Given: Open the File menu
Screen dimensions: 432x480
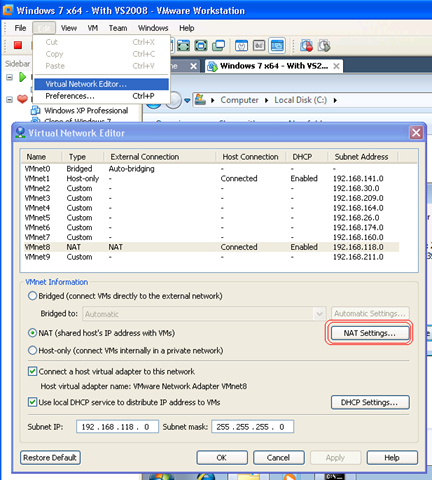Looking at the screenshot, I should 20,28.
